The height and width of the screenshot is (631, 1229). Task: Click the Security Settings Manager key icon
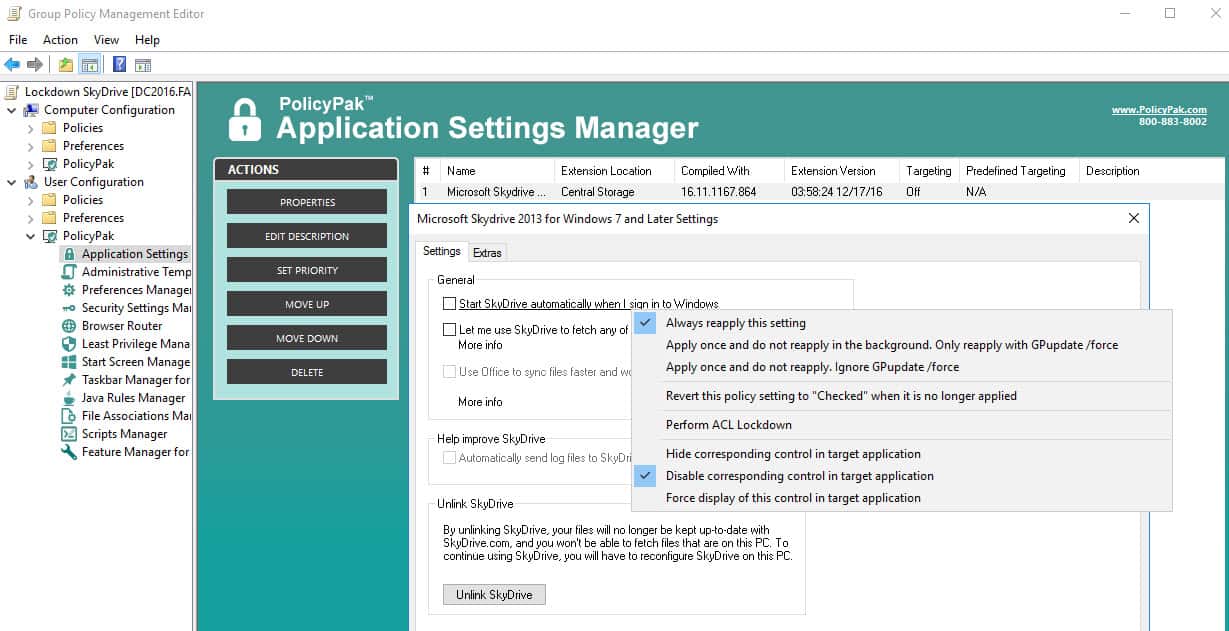coord(69,308)
